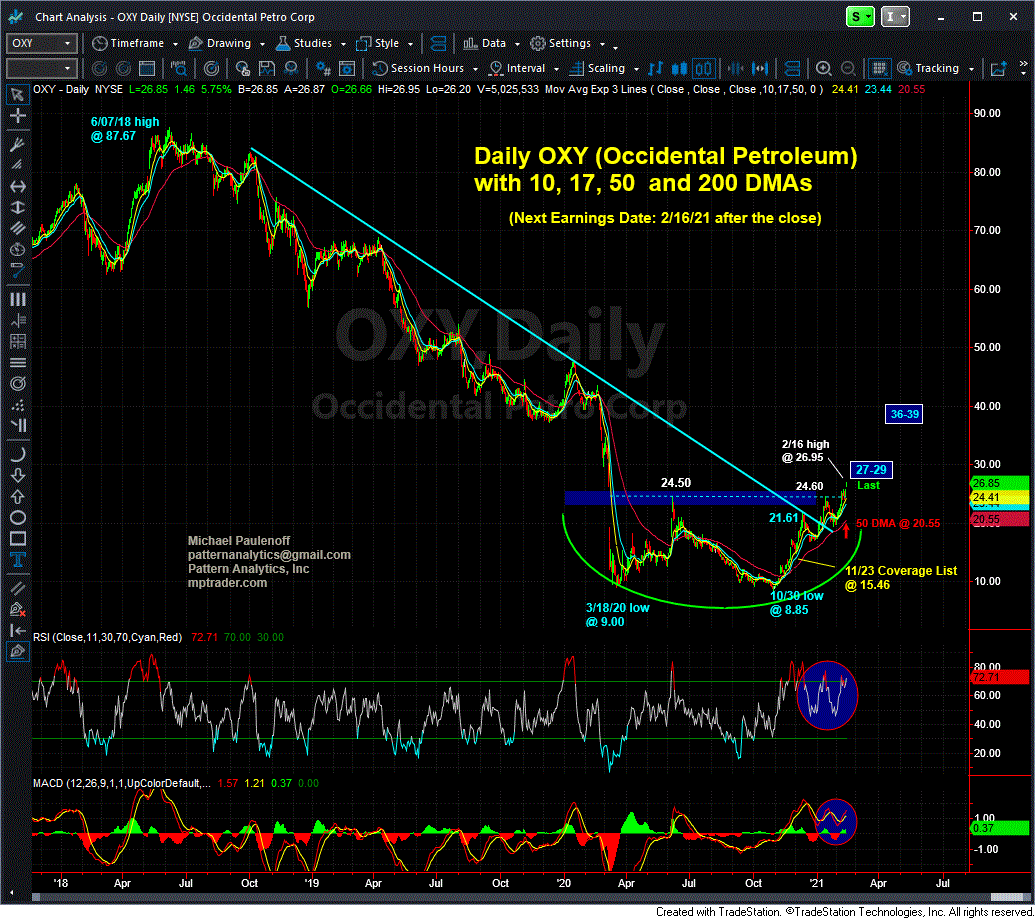Click the "6/07/18 high @ 87.67" annotation

click(125, 129)
